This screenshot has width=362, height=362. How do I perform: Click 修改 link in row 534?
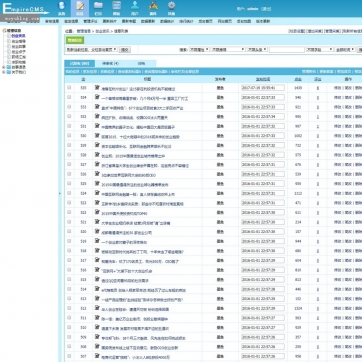coord(338,98)
